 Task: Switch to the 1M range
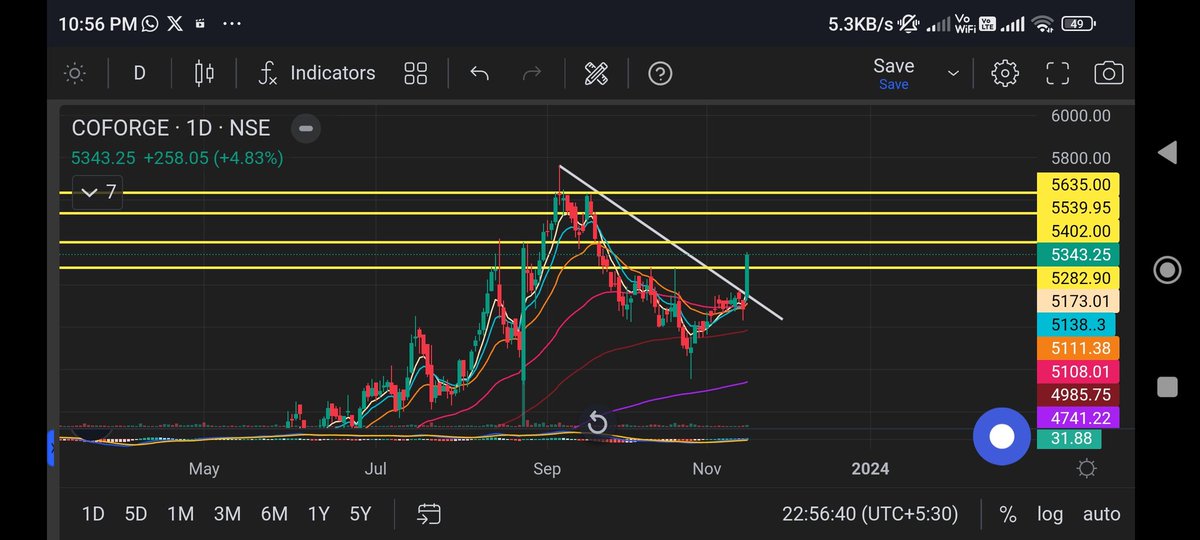(x=180, y=514)
